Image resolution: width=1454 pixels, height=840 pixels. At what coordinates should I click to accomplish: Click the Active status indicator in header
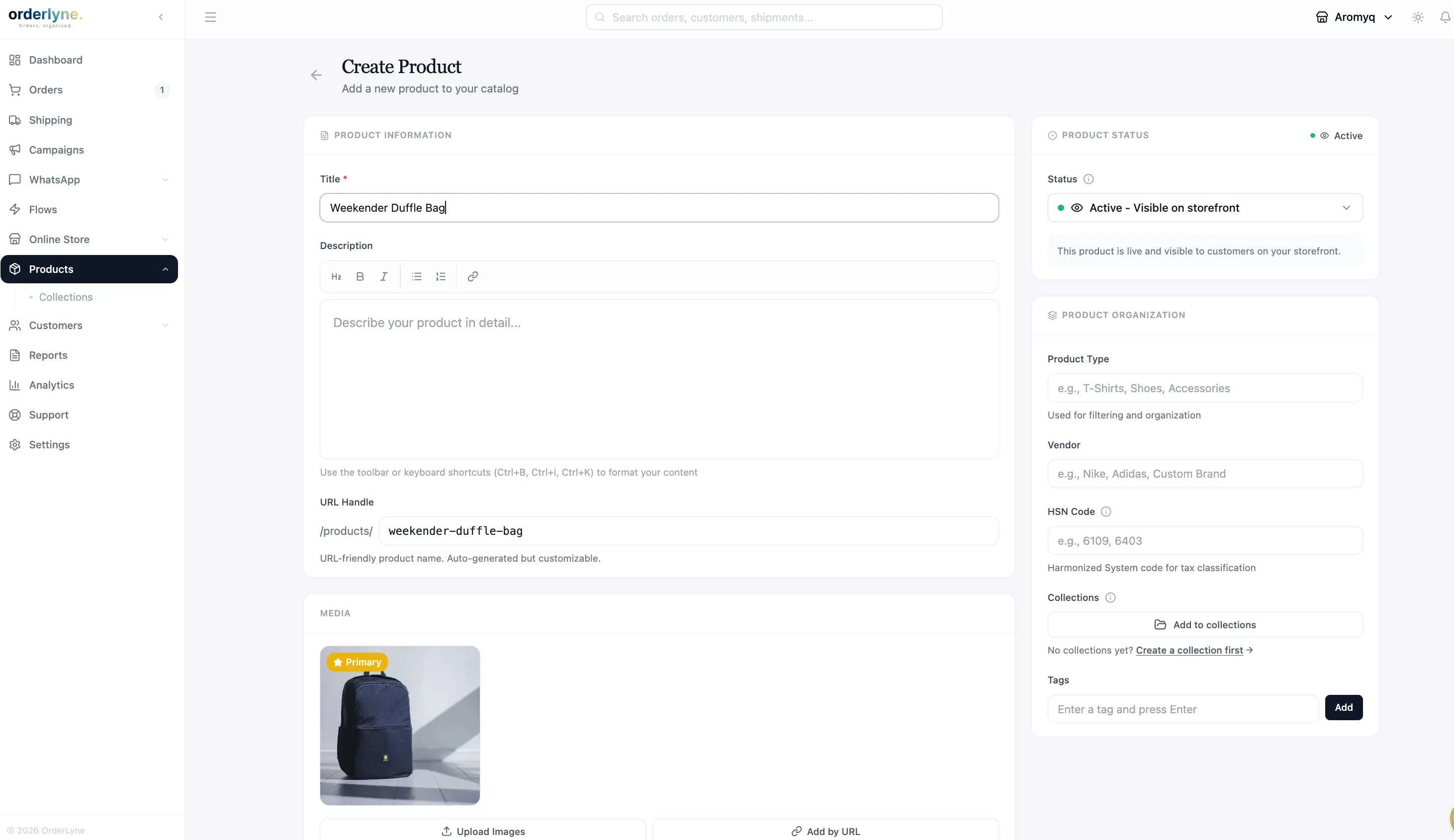click(1336, 136)
